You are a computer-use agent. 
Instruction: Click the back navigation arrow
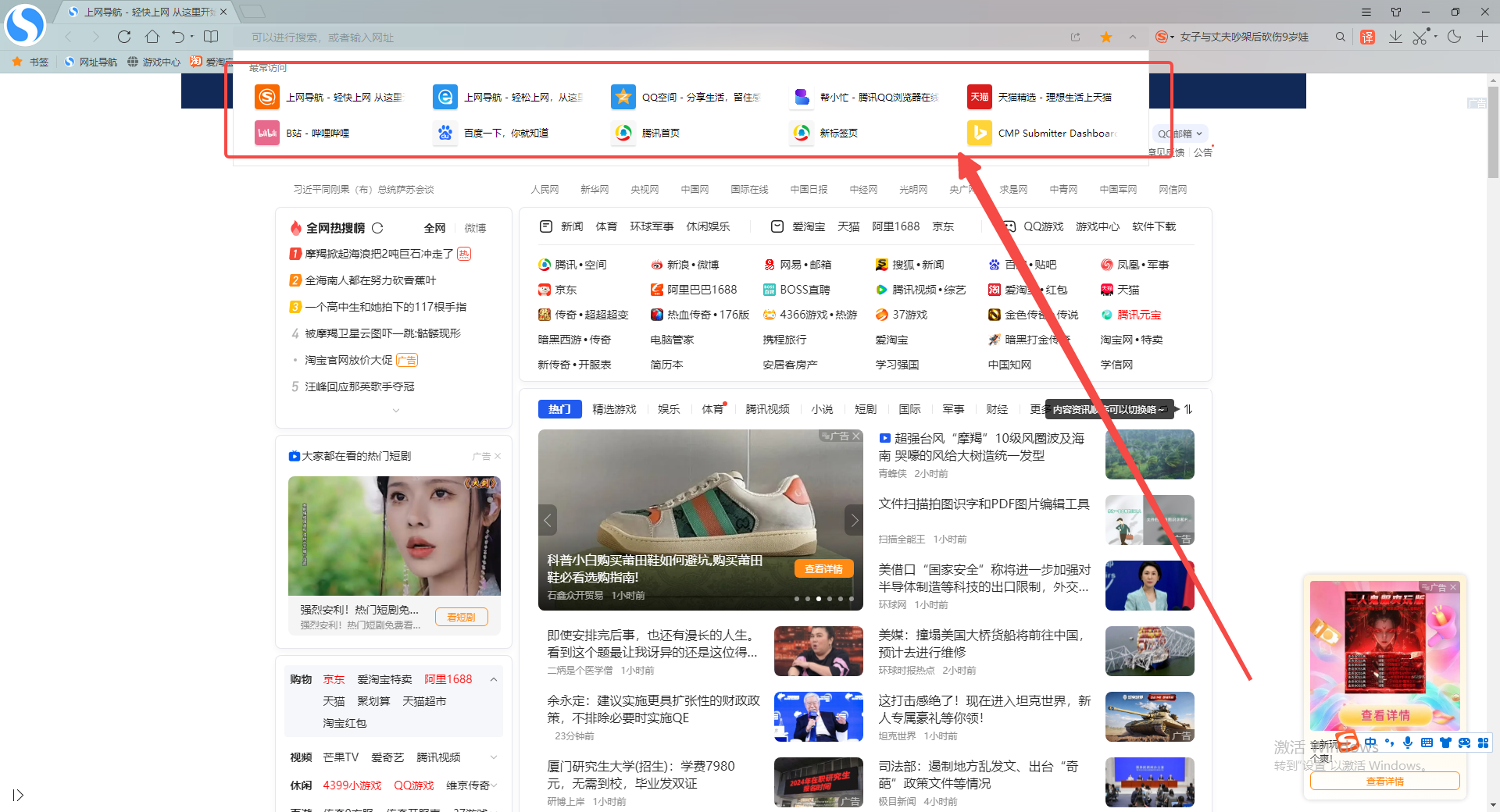tap(69, 37)
